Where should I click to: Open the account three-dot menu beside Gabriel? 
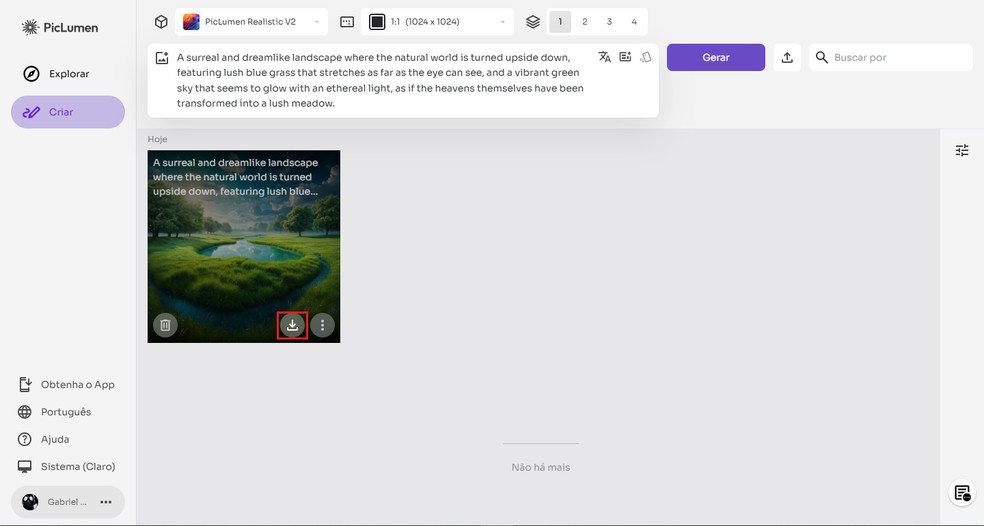[x=106, y=502]
